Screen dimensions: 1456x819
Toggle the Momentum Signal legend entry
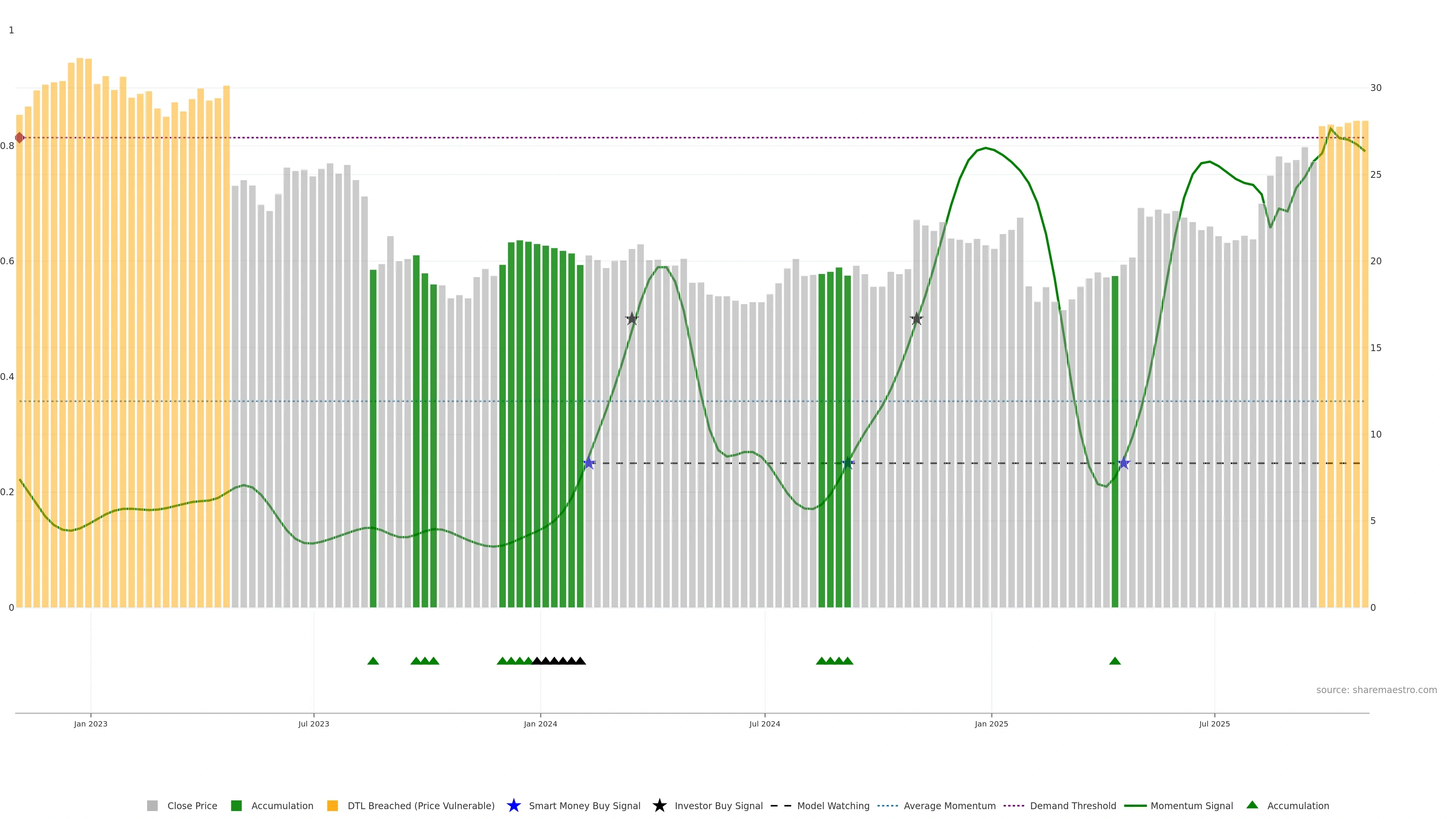[1191, 805]
